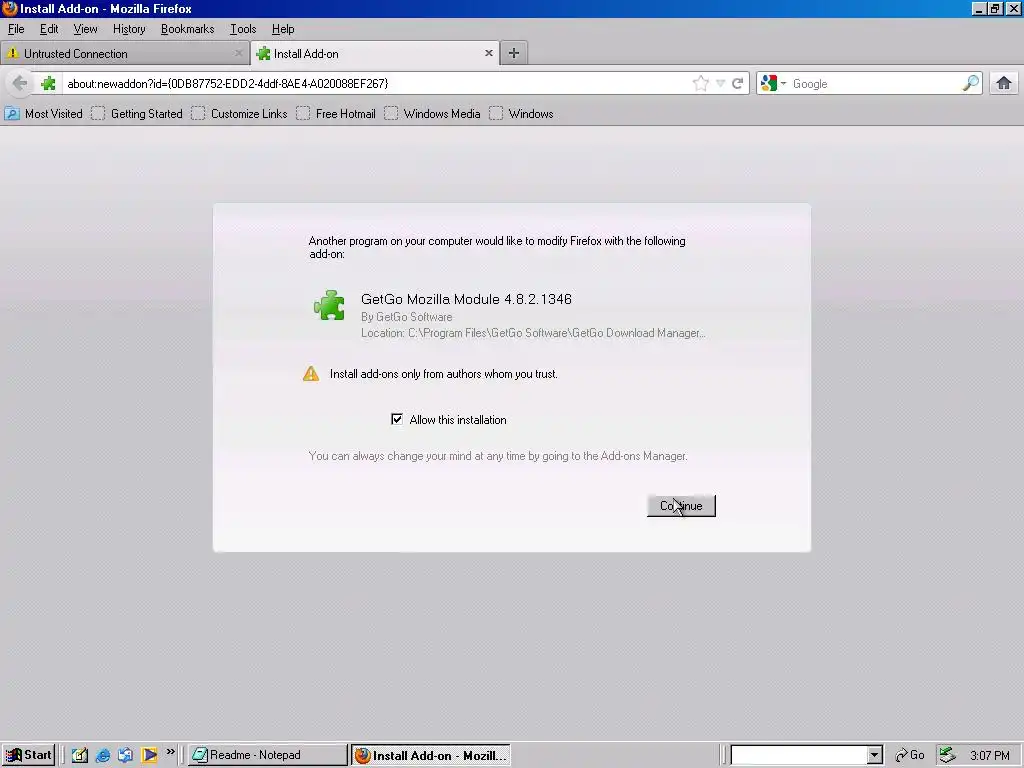
Task: Click the GetGo add-on puzzle piece icon
Action: 329,305
